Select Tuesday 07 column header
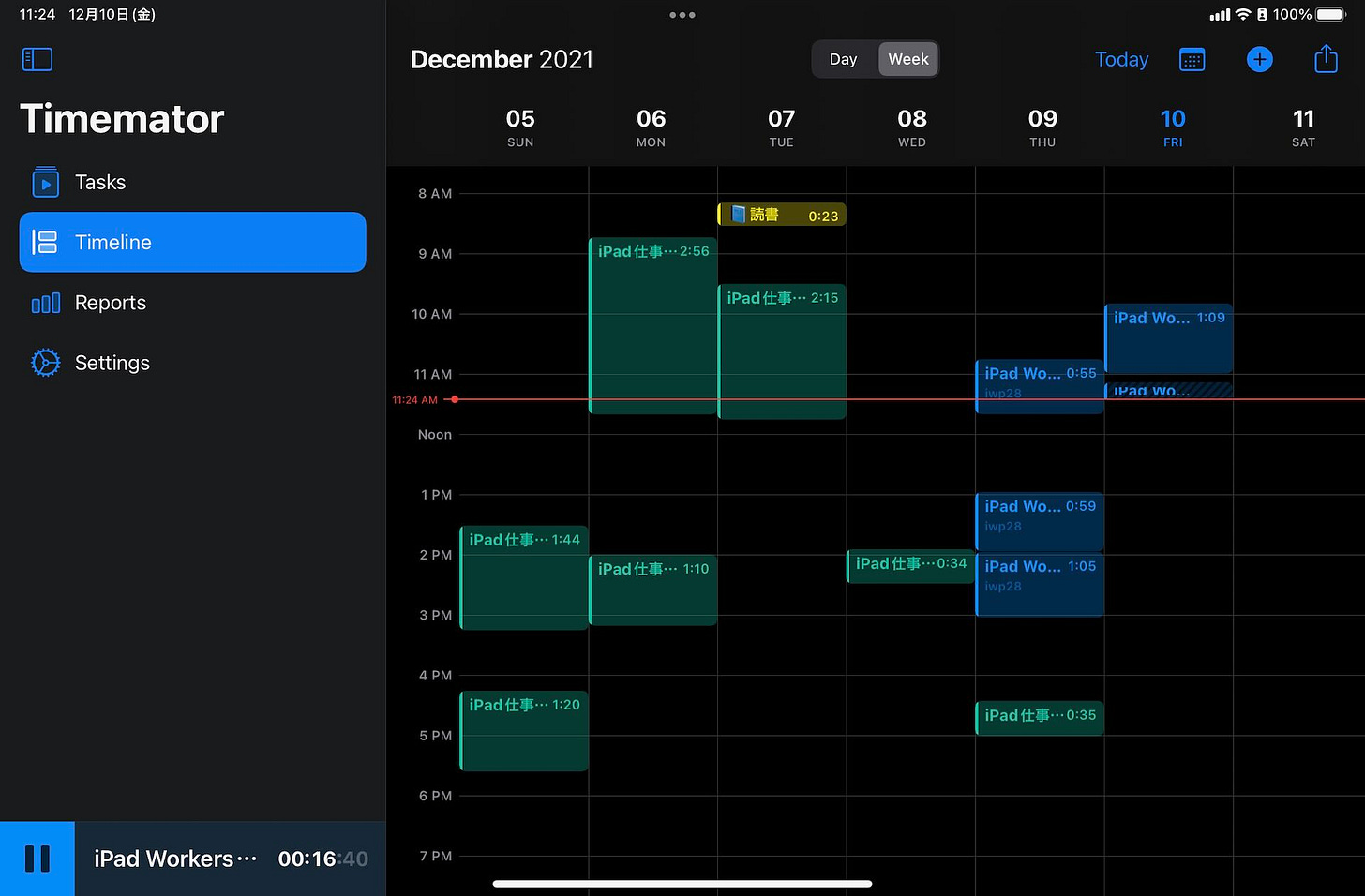The image size is (1365, 896). coord(781,127)
